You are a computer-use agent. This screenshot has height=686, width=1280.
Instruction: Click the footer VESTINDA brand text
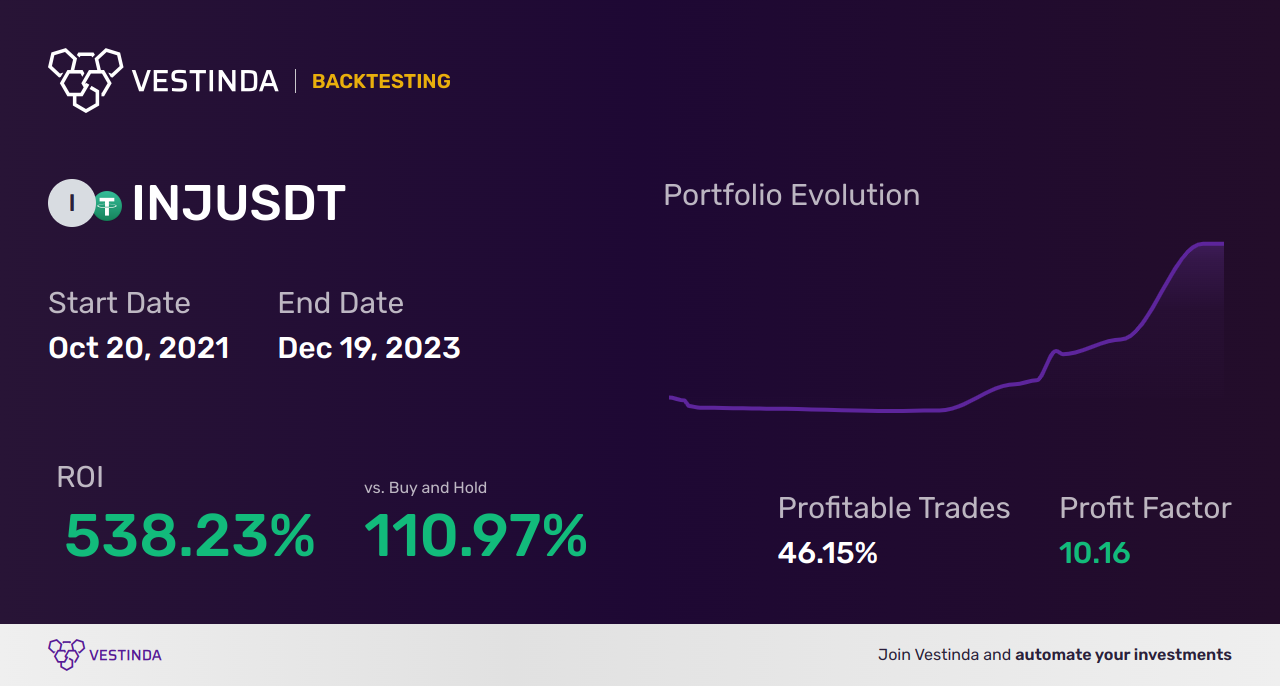[125, 656]
